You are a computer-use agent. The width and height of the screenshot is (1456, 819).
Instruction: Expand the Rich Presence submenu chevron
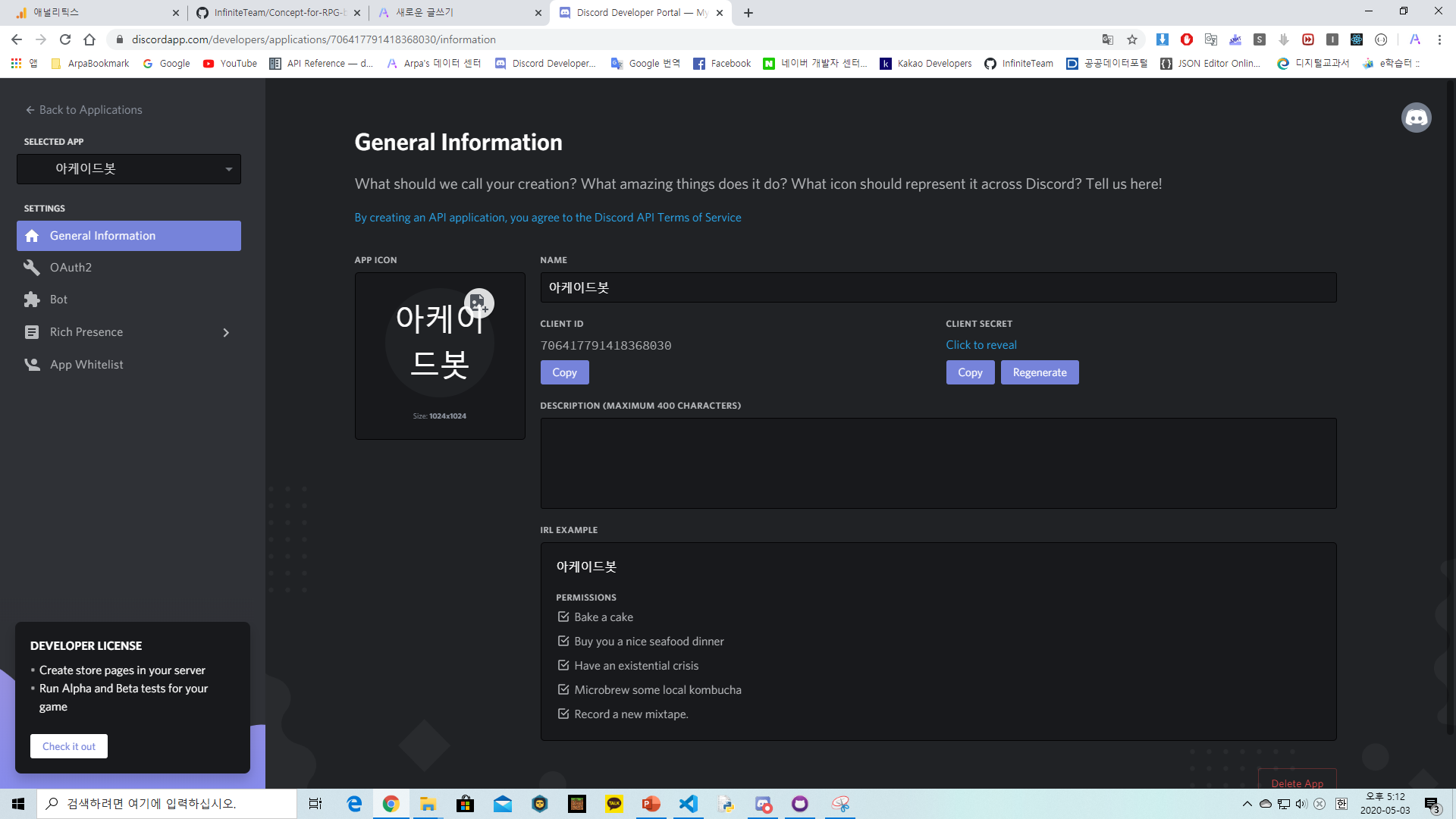(226, 333)
